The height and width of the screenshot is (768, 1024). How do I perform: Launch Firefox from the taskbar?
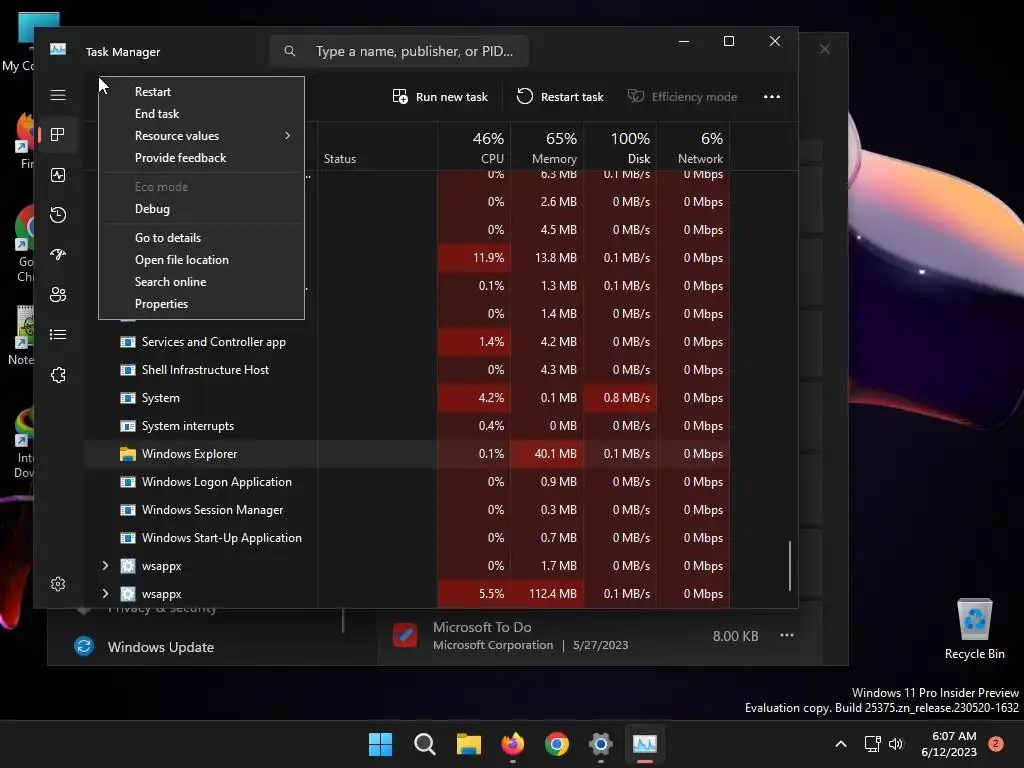[513, 744]
